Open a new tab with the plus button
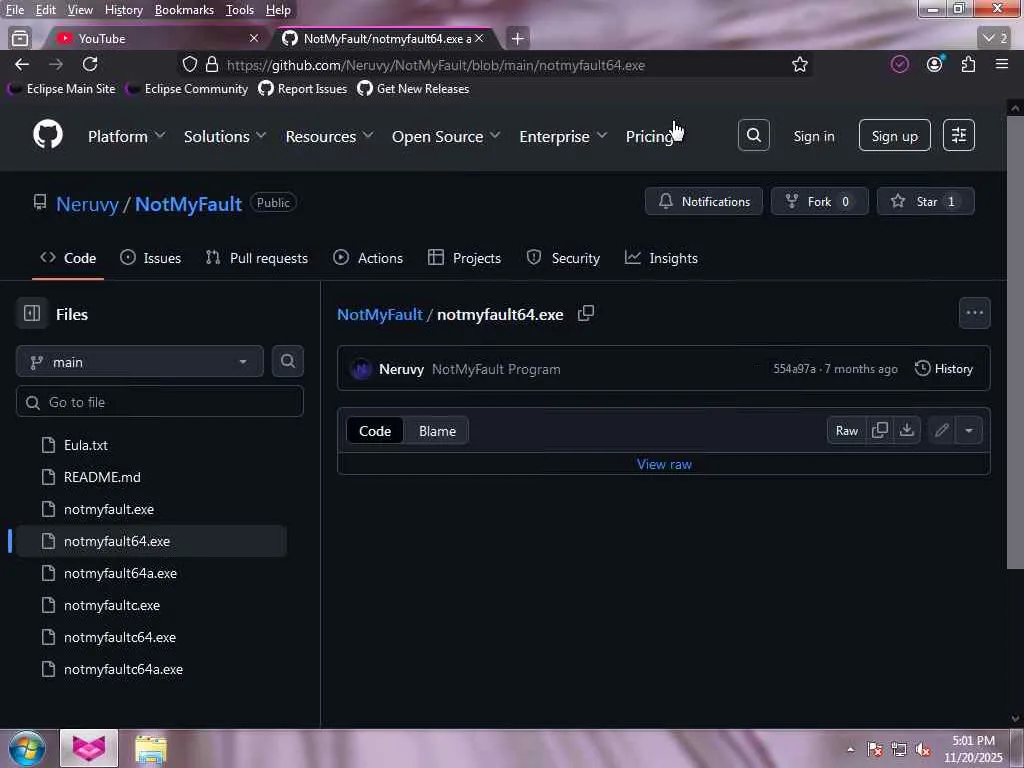The image size is (1024, 768). pyautogui.click(x=517, y=39)
